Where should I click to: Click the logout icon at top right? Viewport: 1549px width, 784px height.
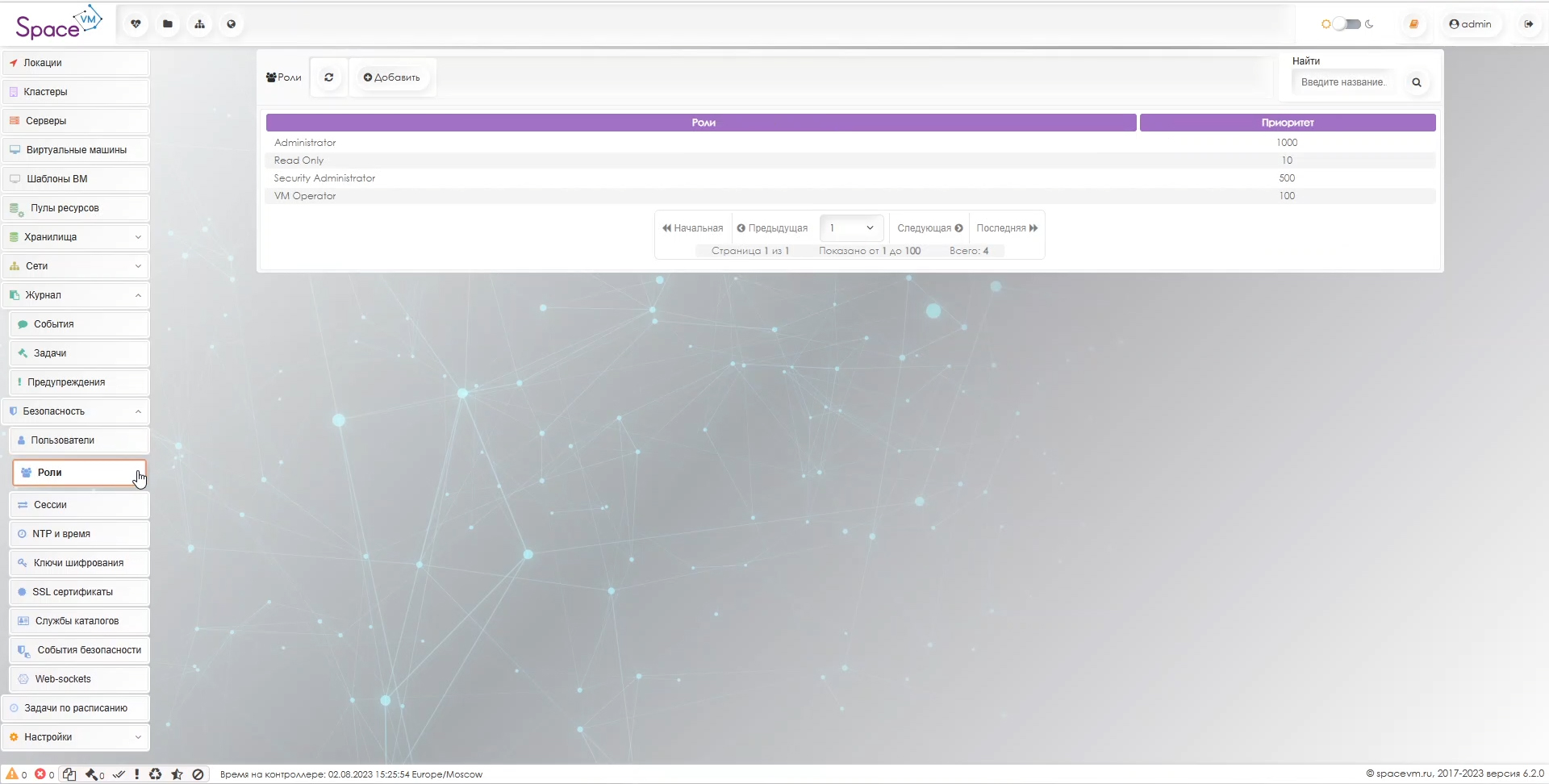coord(1528,24)
